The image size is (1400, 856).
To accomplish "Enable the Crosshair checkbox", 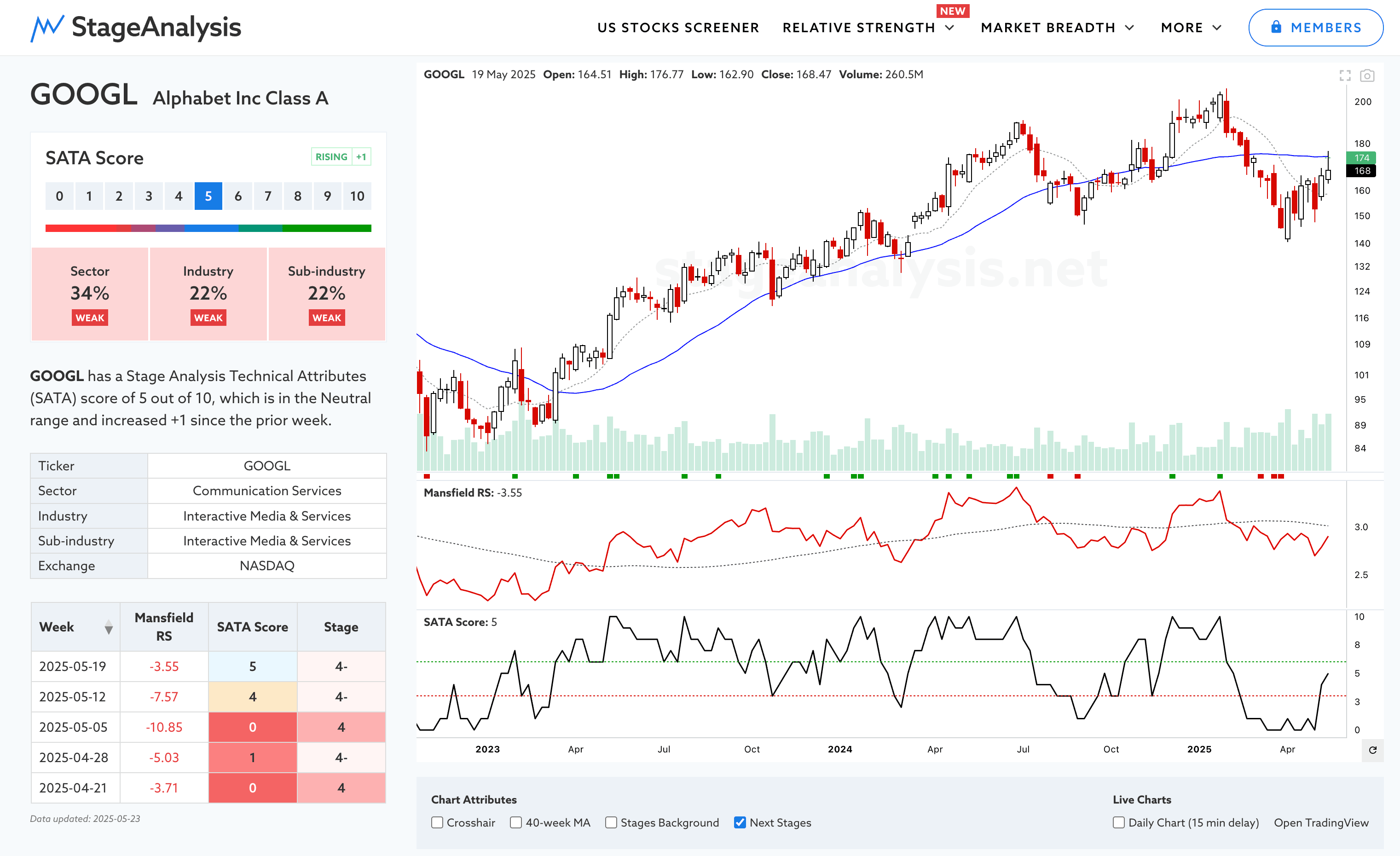I will coord(437,822).
